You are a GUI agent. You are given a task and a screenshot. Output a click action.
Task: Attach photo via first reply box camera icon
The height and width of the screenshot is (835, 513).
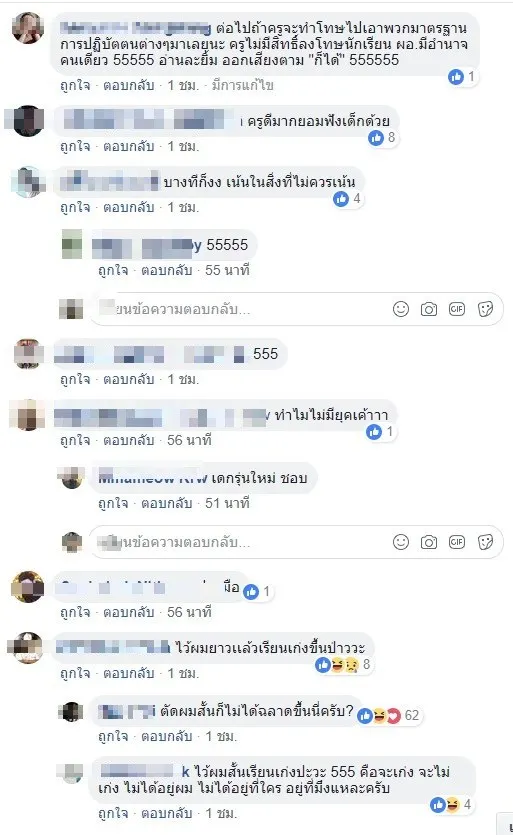[429, 309]
